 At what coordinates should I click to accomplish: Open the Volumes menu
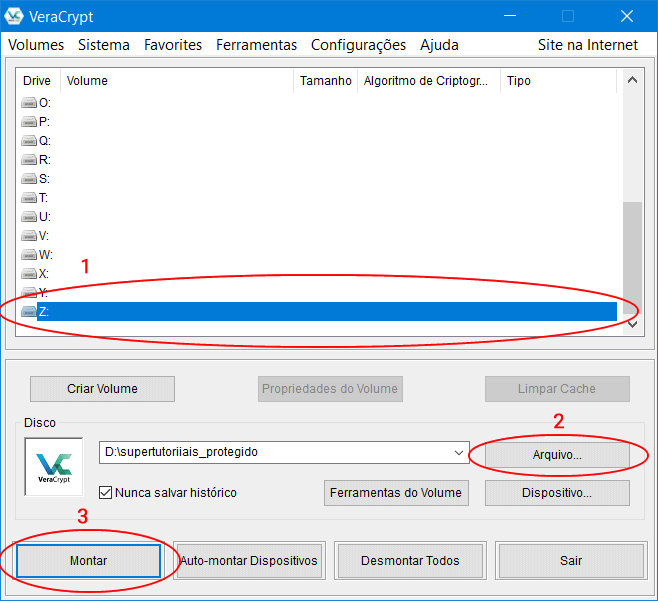click(36, 45)
